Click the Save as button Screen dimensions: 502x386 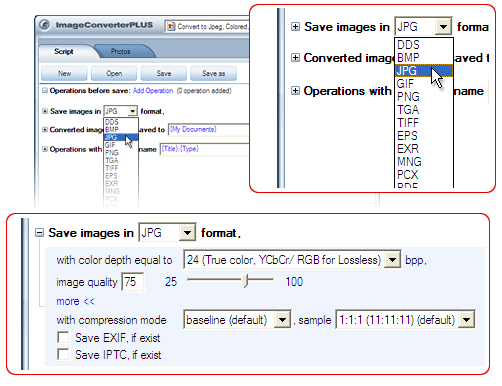(214, 73)
